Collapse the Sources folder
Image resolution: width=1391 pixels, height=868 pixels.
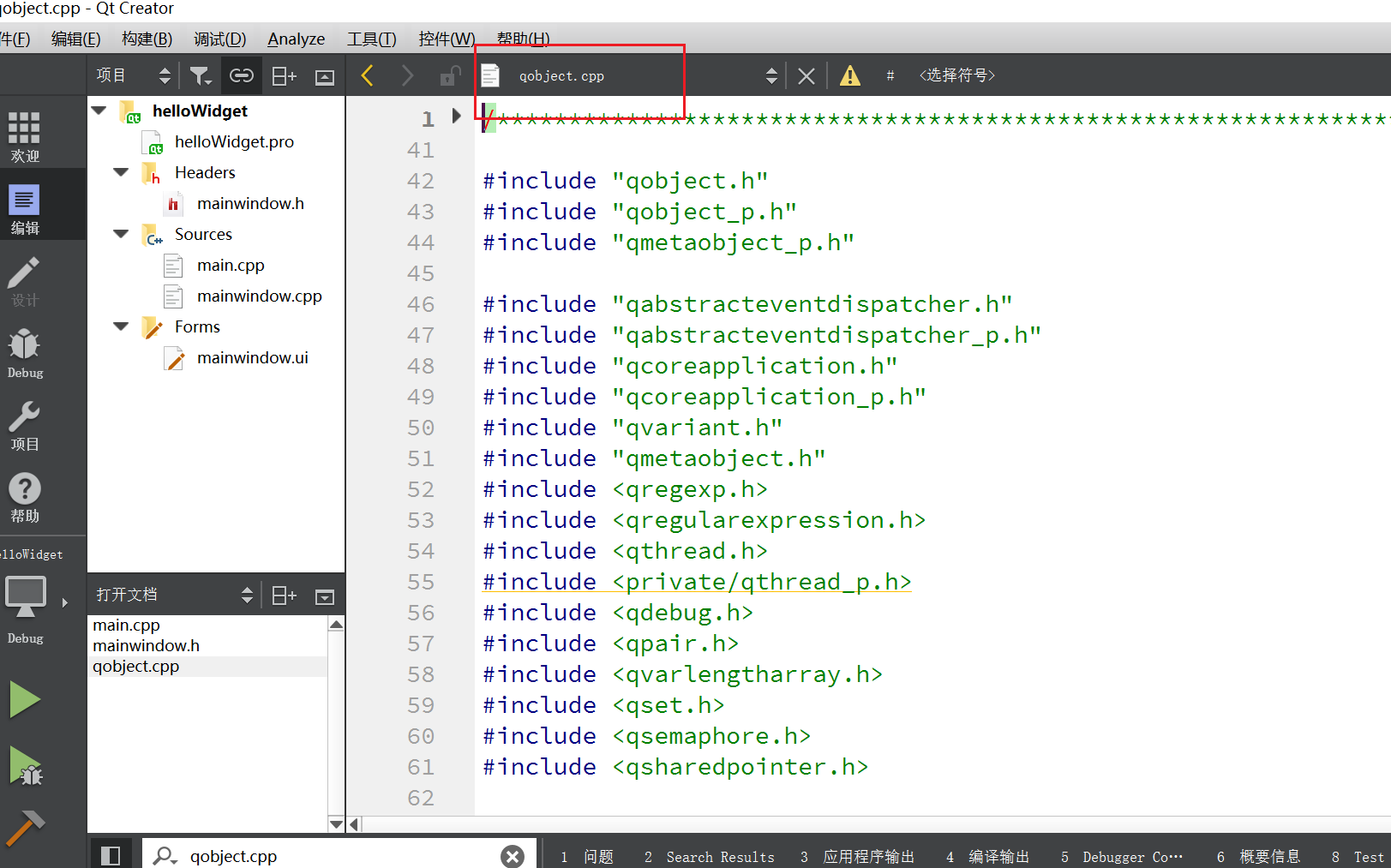(122, 234)
